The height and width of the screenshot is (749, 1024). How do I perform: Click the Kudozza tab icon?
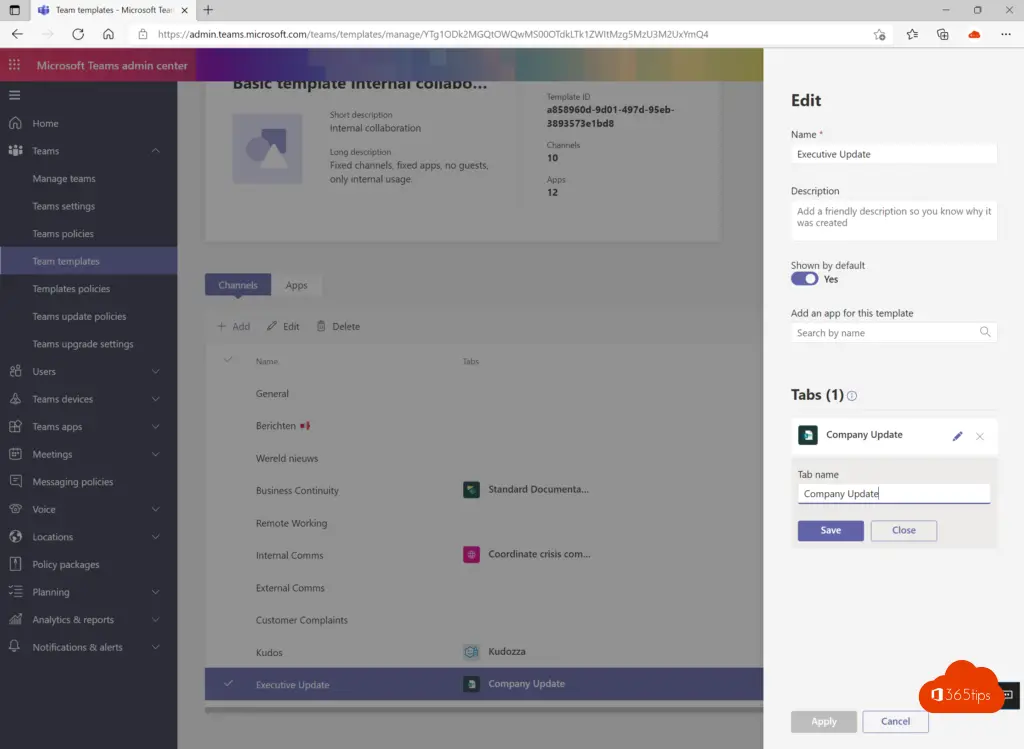point(472,652)
